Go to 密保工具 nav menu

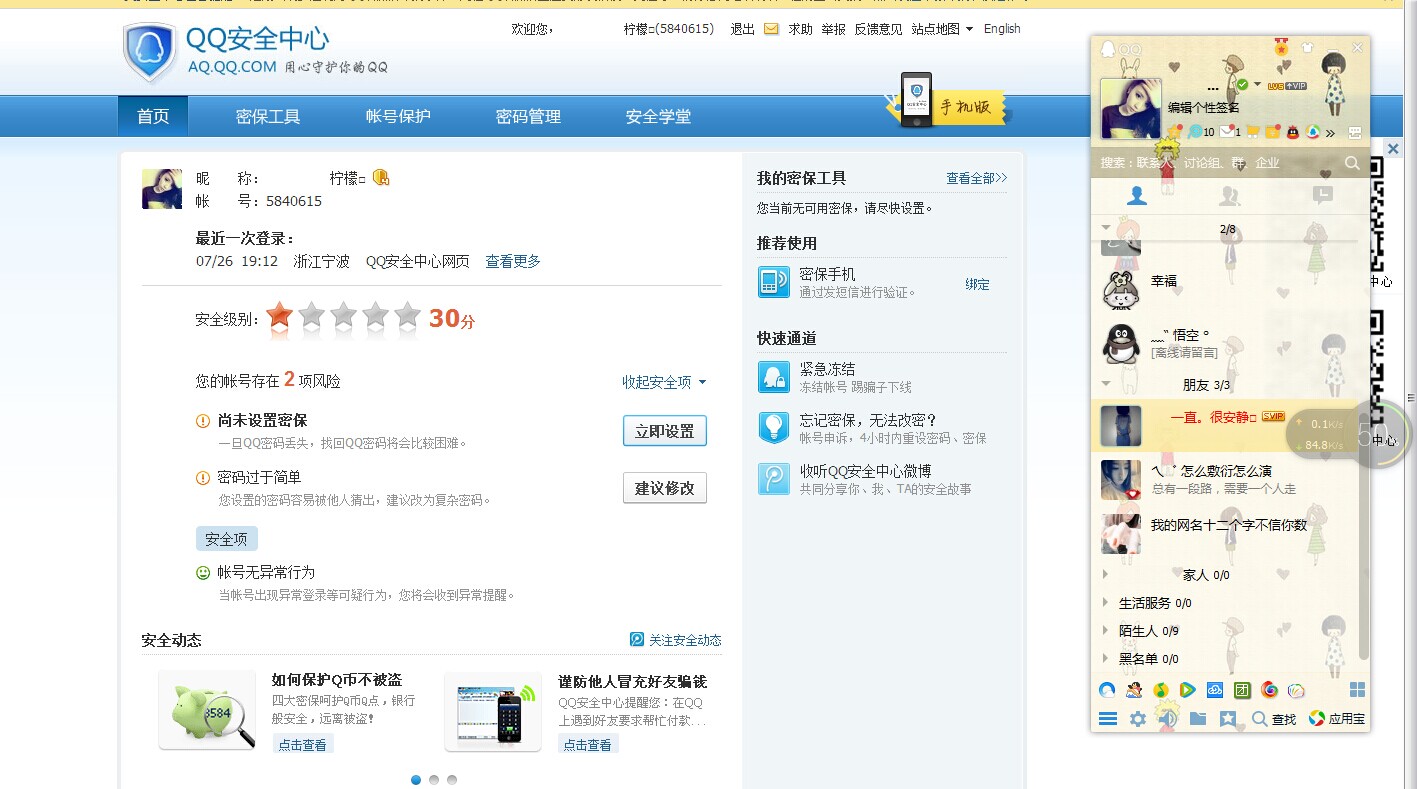coord(268,116)
